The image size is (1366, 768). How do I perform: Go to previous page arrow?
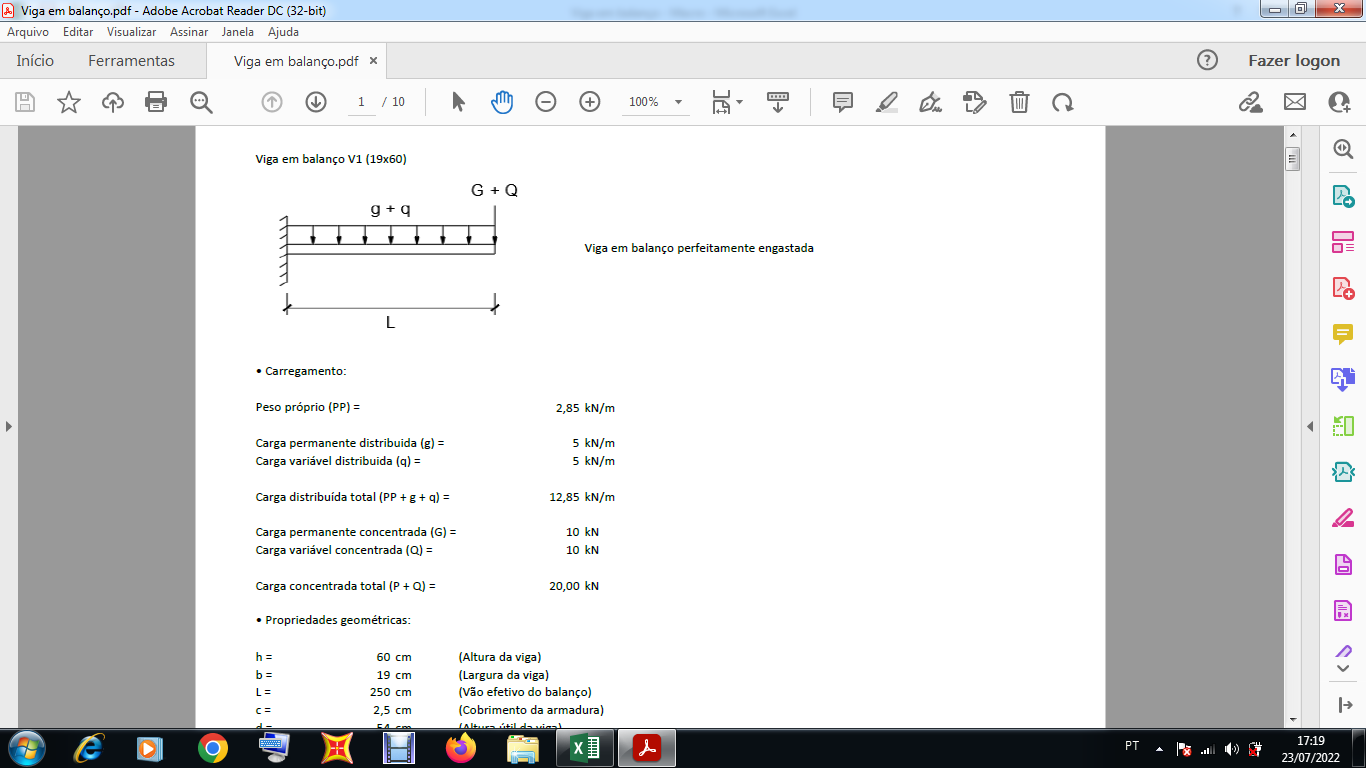[x=272, y=102]
